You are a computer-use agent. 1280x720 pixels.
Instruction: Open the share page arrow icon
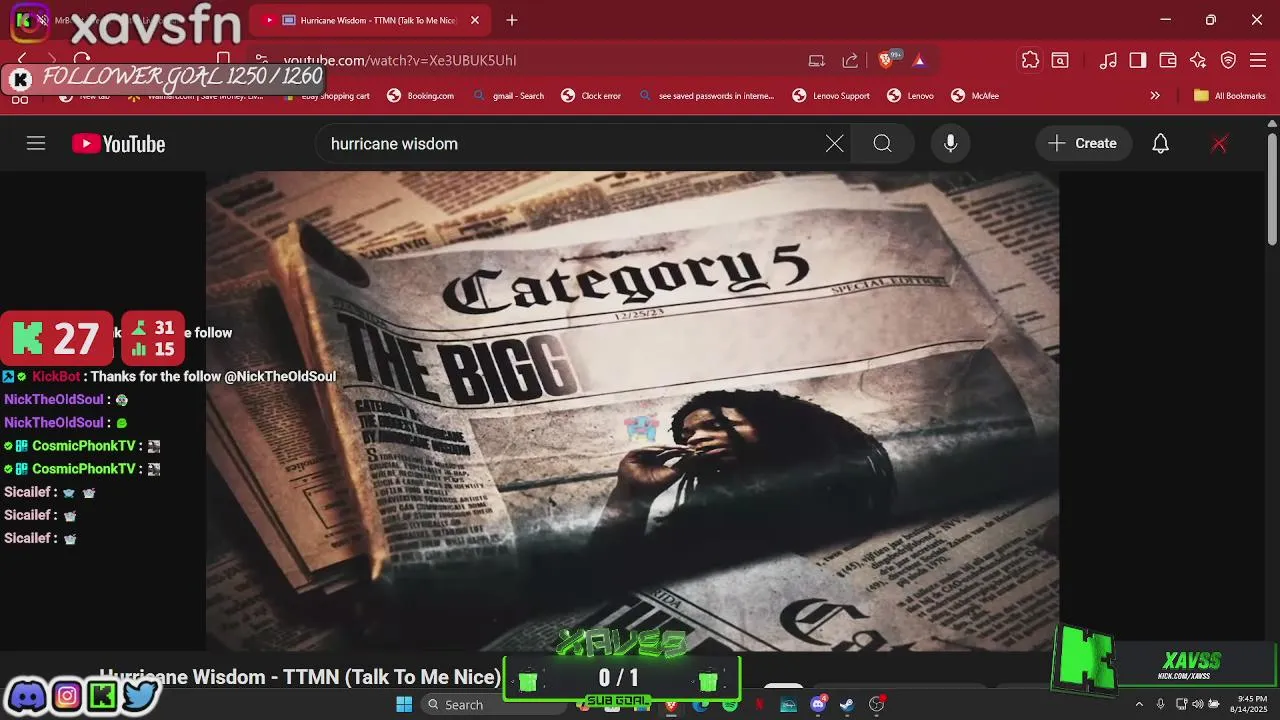pos(850,60)
